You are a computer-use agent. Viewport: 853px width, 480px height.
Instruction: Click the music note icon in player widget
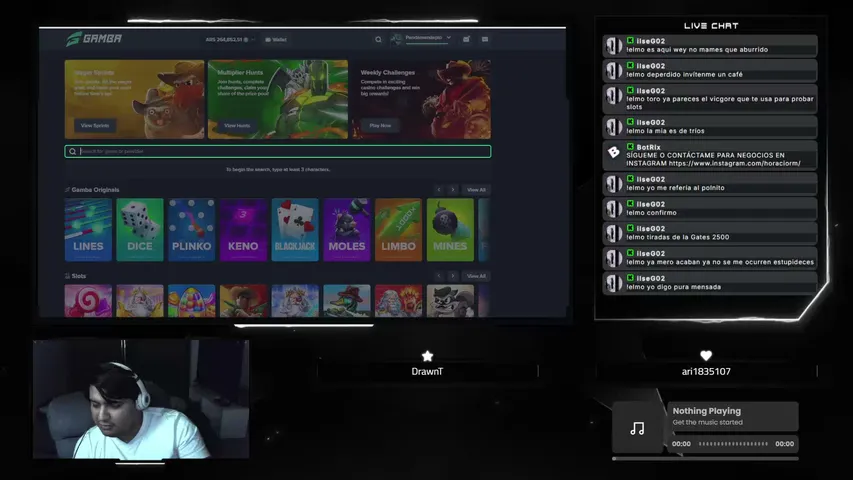click(637, 428)
